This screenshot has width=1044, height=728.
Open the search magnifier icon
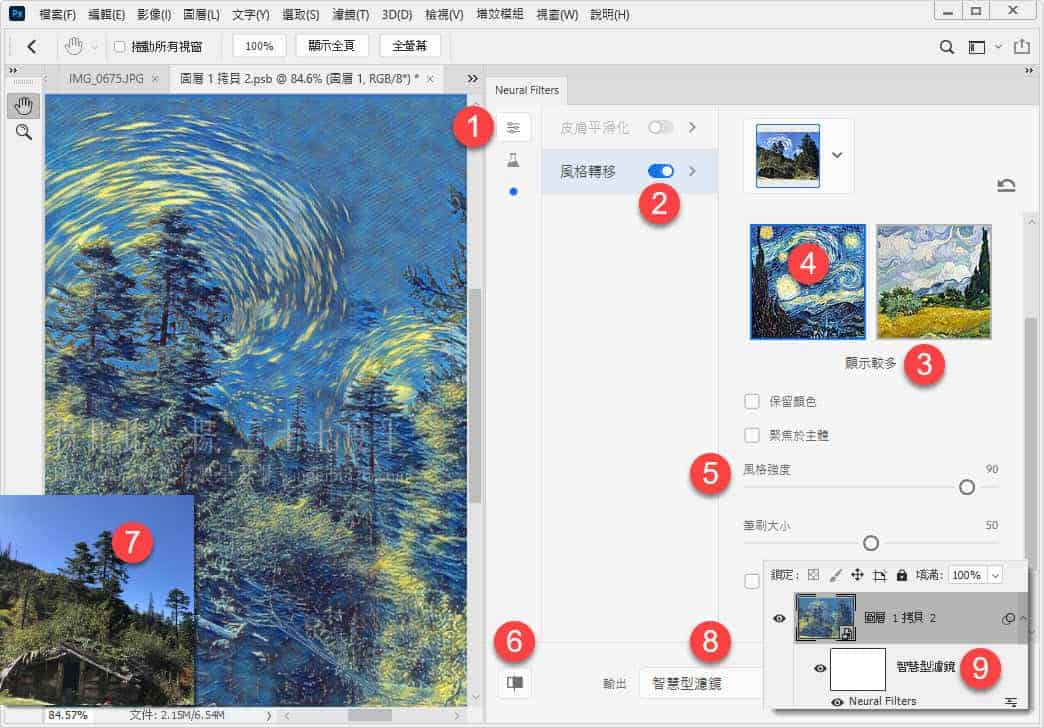pos(946,47)
